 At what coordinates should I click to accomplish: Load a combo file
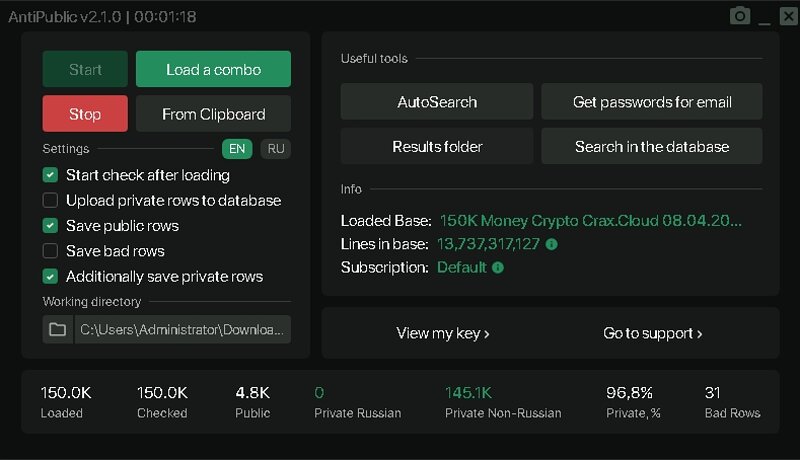(213, 69)
